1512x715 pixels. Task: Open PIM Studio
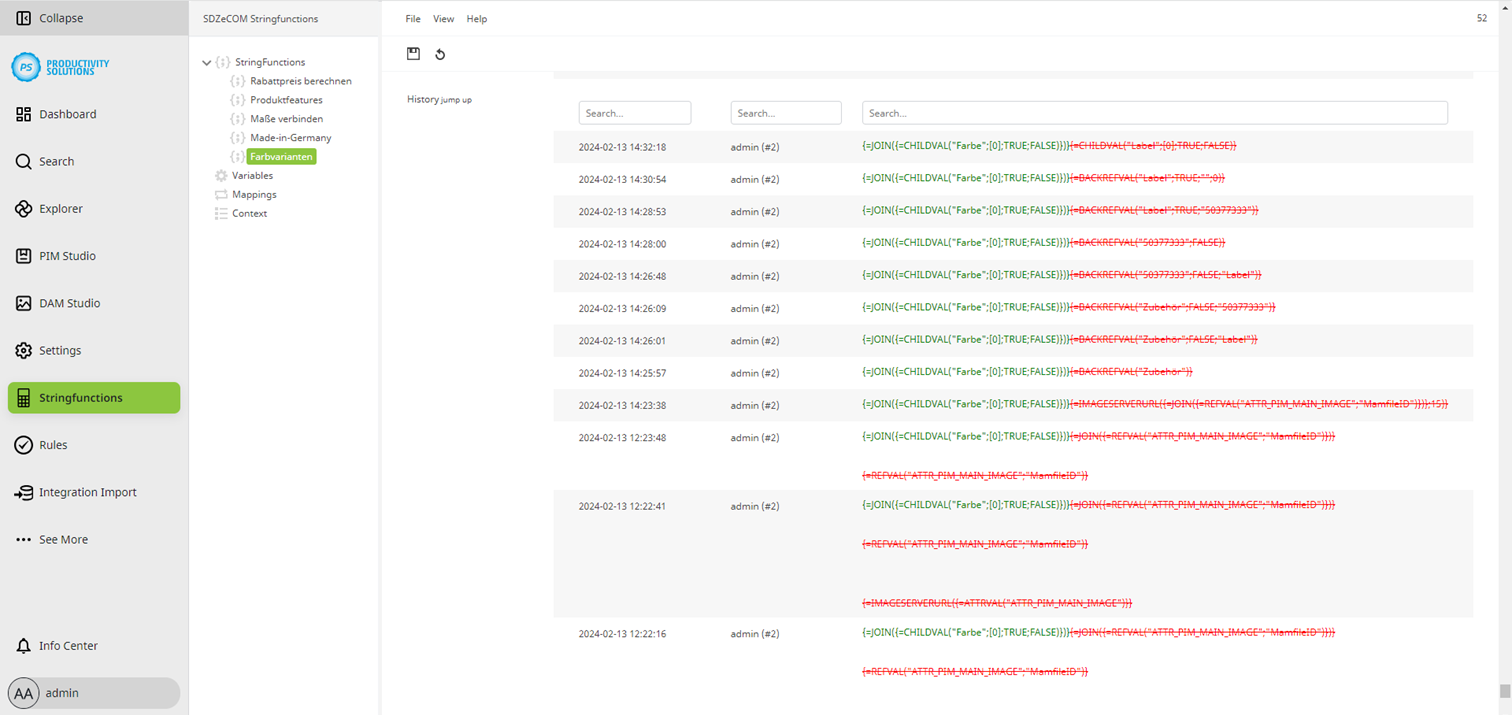pyautogui.click(x=69, y=256)
